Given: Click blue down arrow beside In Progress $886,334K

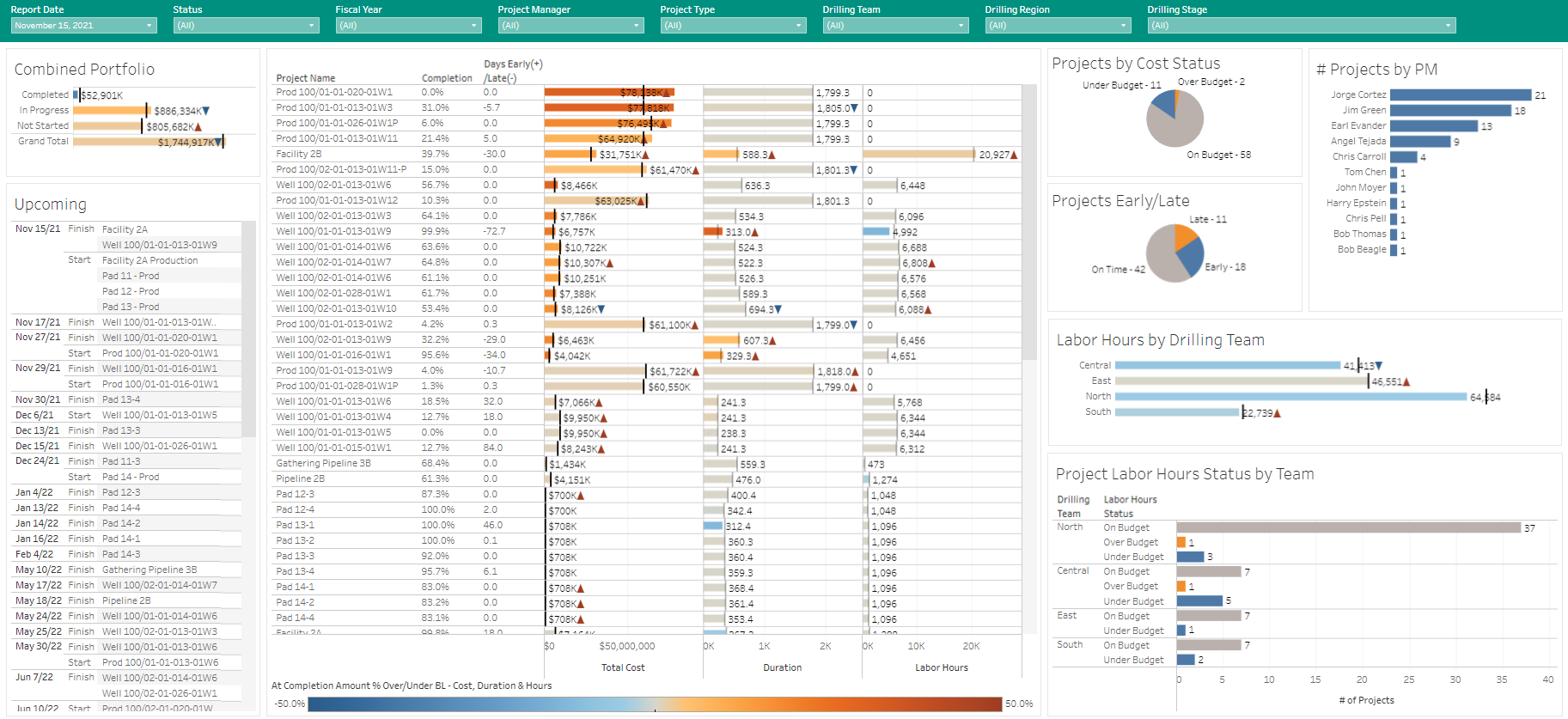Looking at the screenshot, I should point(206,111).
